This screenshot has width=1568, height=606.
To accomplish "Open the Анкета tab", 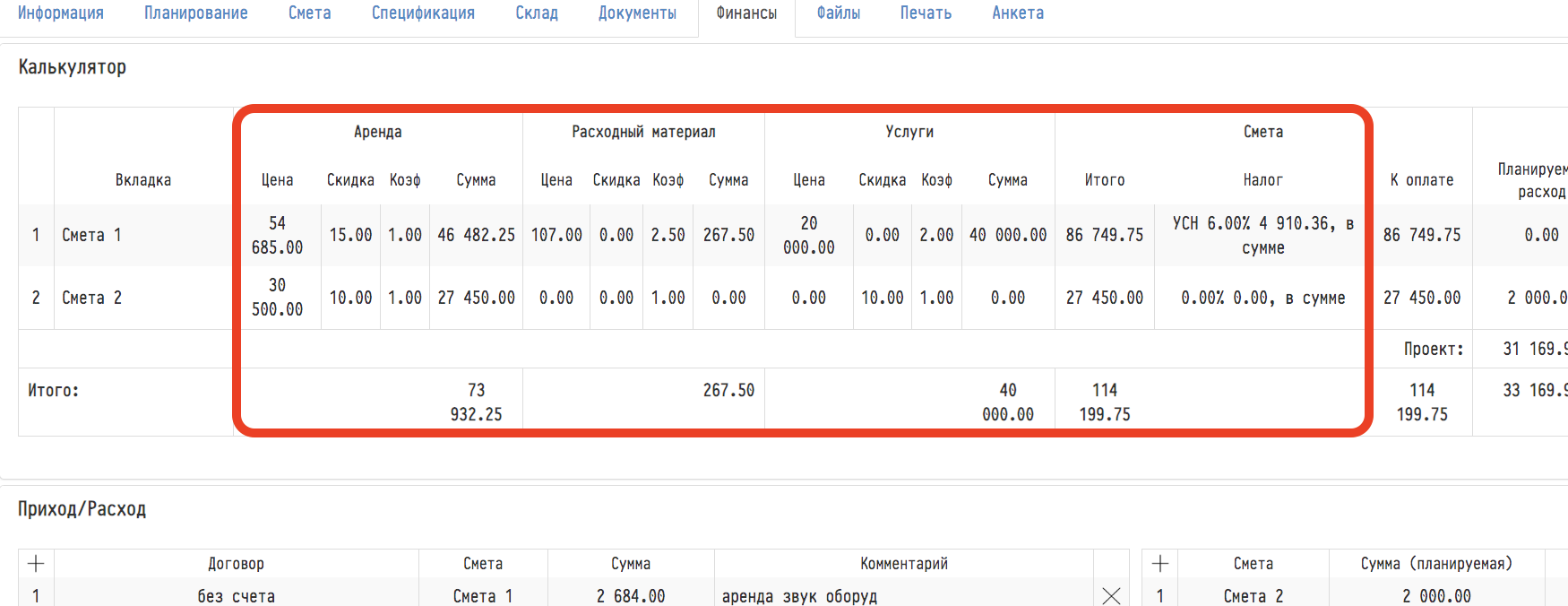I will pyautogui.click(x=1018, y=13).
